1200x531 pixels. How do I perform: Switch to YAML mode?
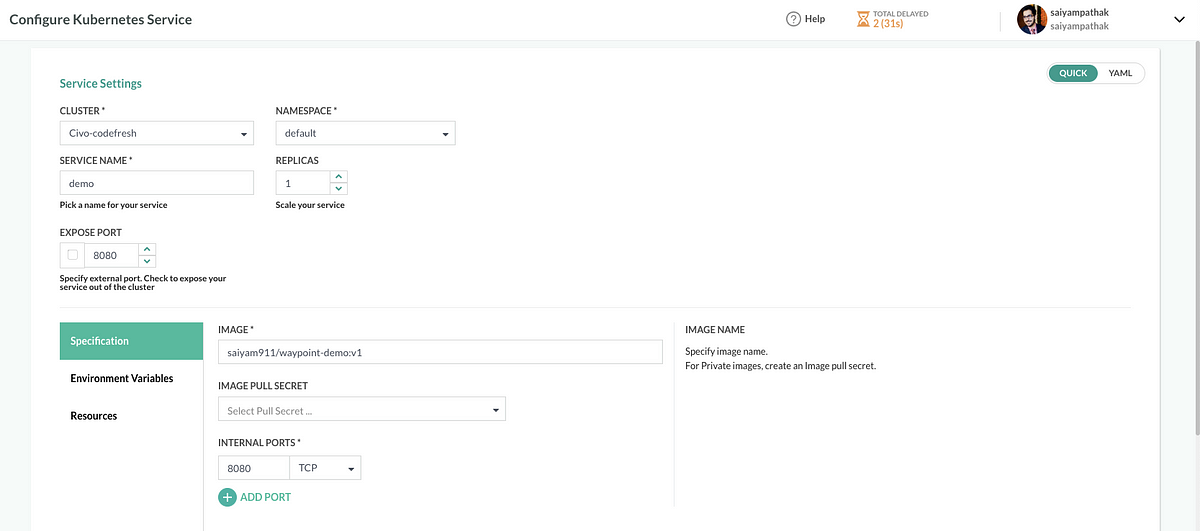(1120, 73)
